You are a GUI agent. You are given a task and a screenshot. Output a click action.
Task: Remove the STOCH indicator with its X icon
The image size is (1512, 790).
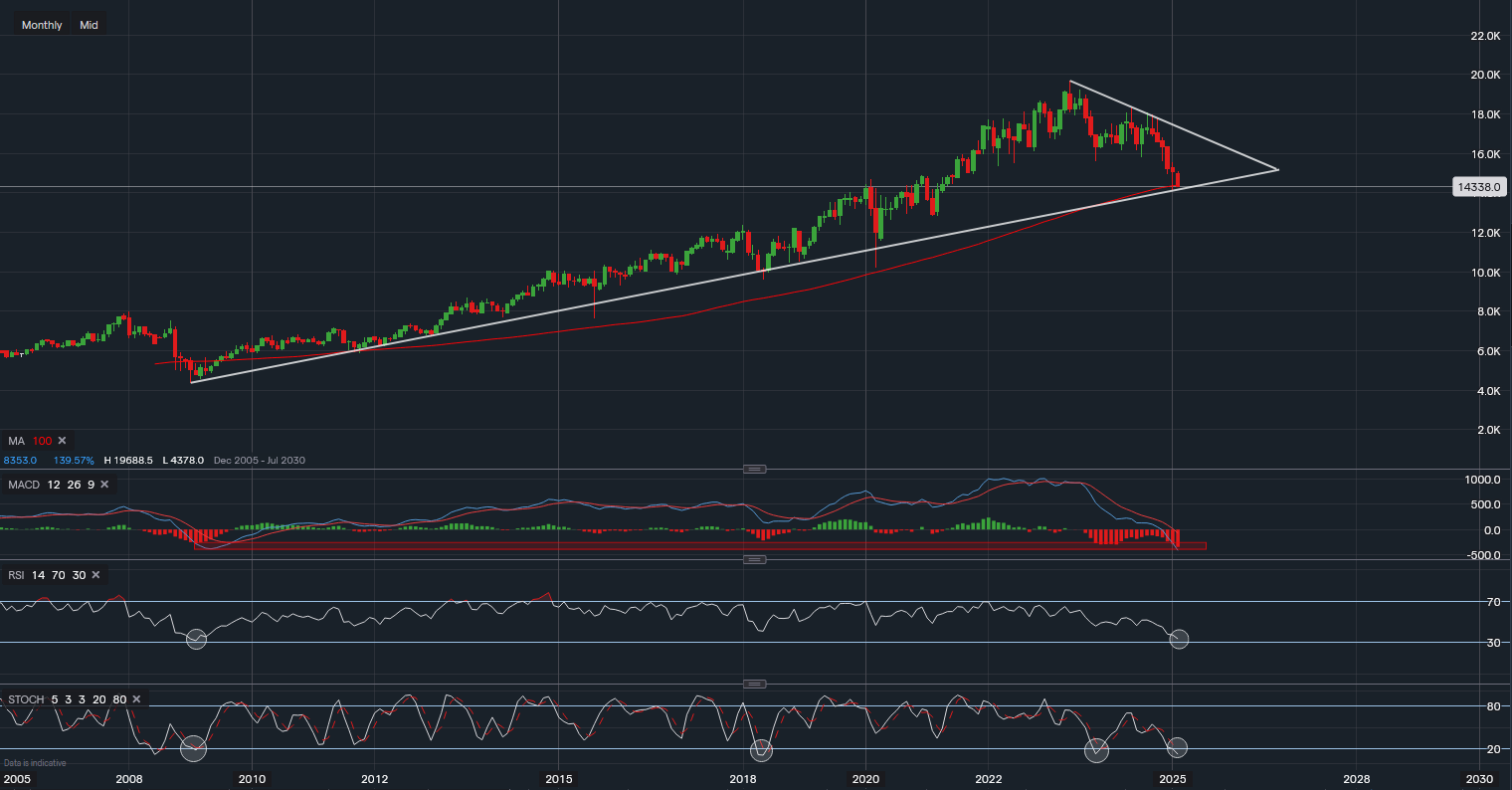coord(136,699)
